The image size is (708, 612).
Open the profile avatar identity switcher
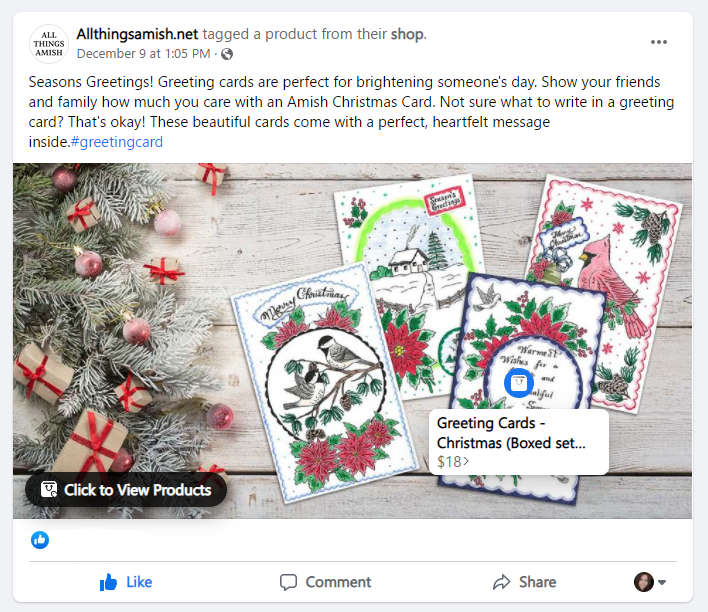coord(644,582)
